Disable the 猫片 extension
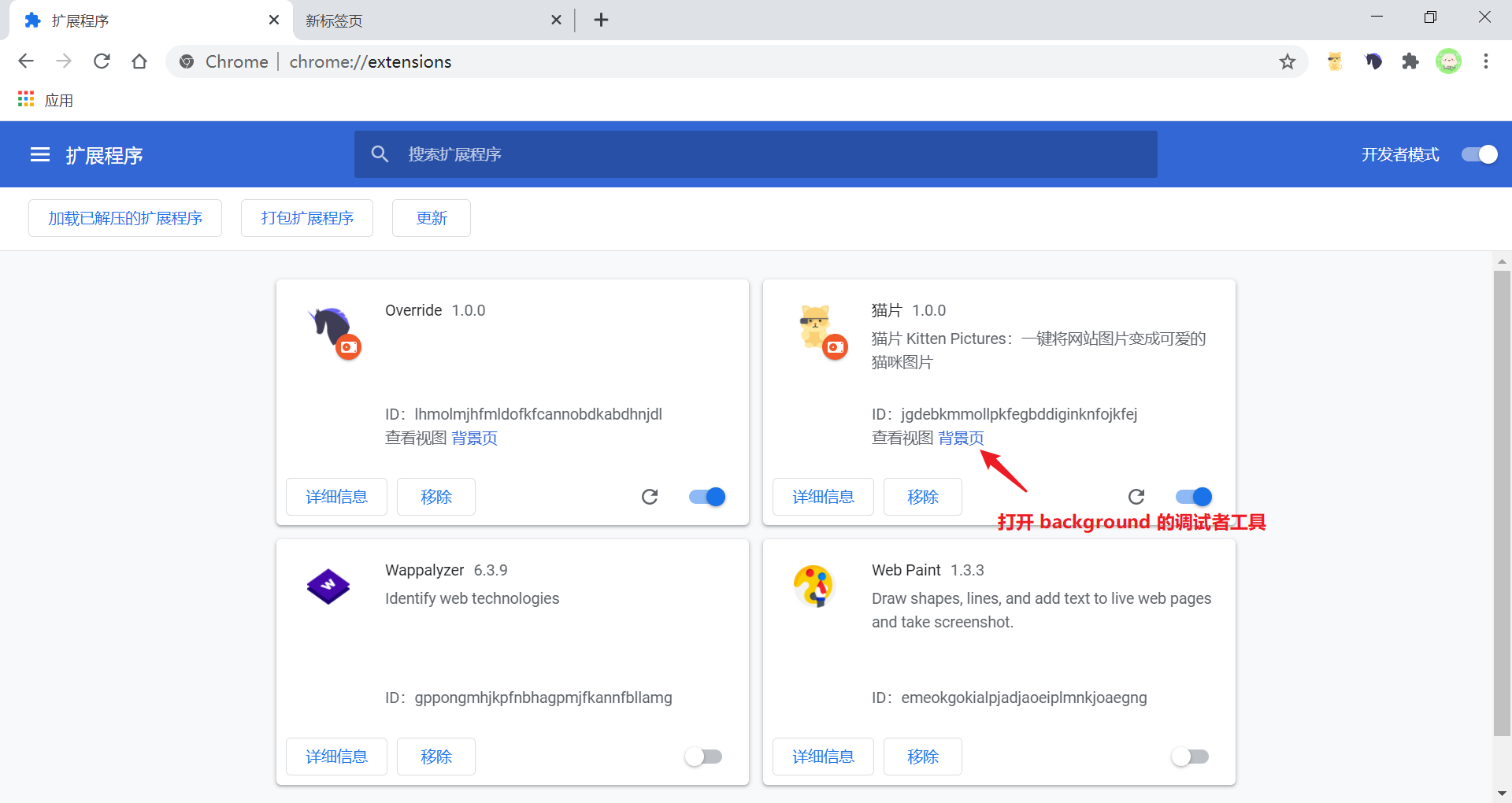1512x803 pixels. click(x=1194, y=497)
